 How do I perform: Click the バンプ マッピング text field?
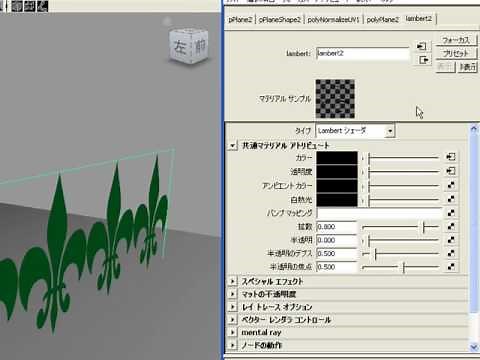click(x=379, y=213)
